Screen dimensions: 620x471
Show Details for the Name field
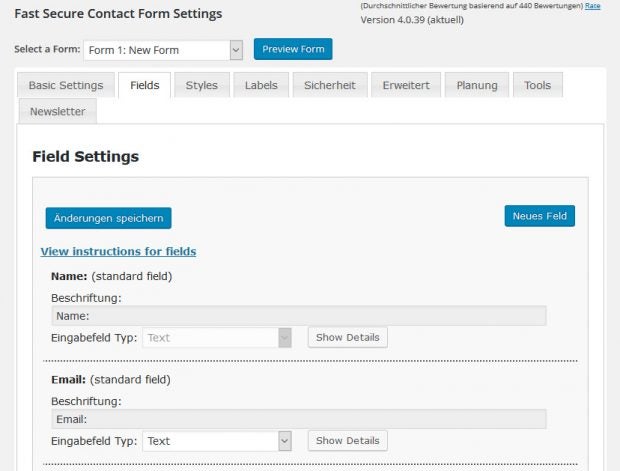348,337
